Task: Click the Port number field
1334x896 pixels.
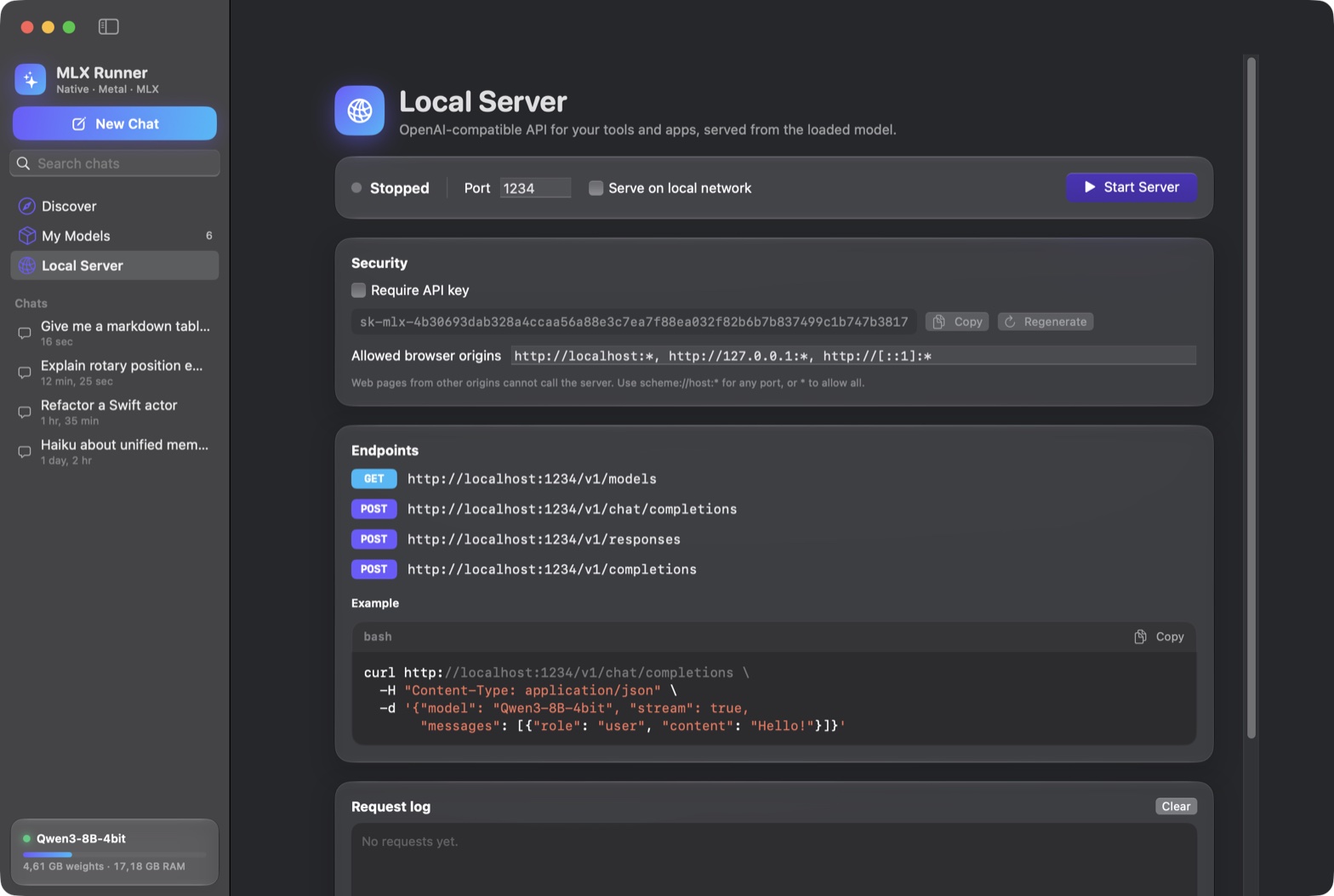Action: coord(535,188)
